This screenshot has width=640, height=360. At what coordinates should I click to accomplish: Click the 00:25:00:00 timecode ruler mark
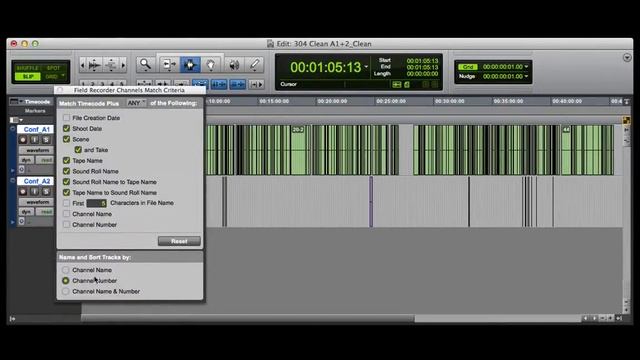coord(391,101)
